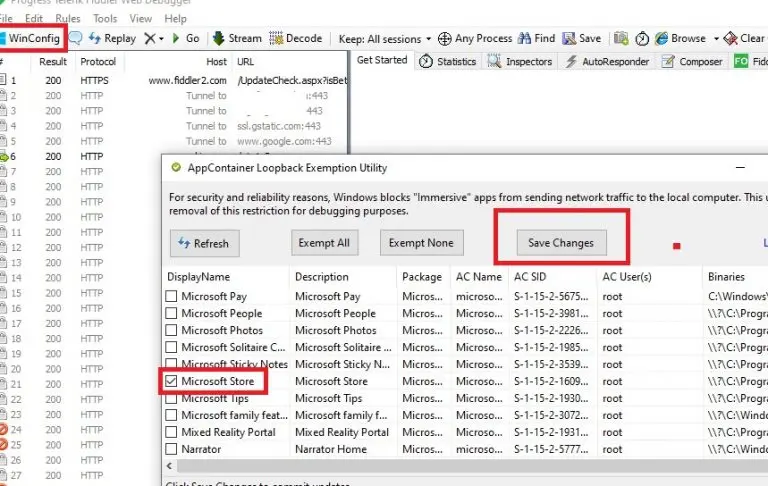Open Find with binoculars icon

(x=536, y=38)
